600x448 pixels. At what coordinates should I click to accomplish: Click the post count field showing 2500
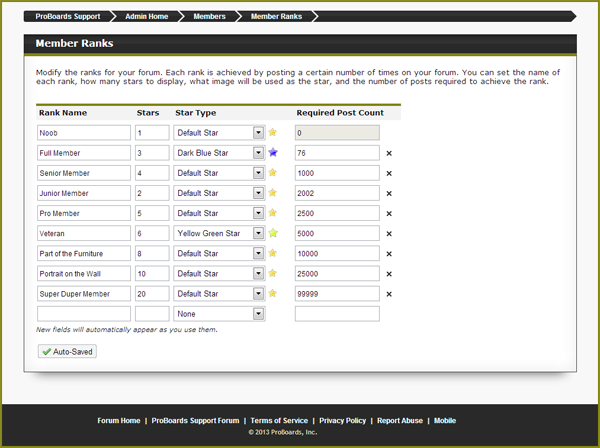[x=337, y=213]
